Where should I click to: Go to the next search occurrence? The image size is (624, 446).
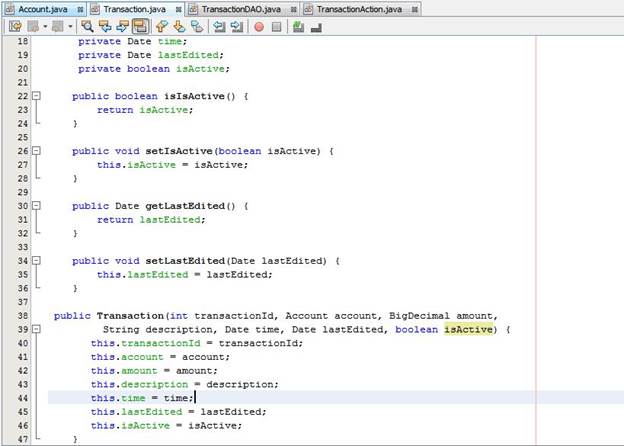123,27
